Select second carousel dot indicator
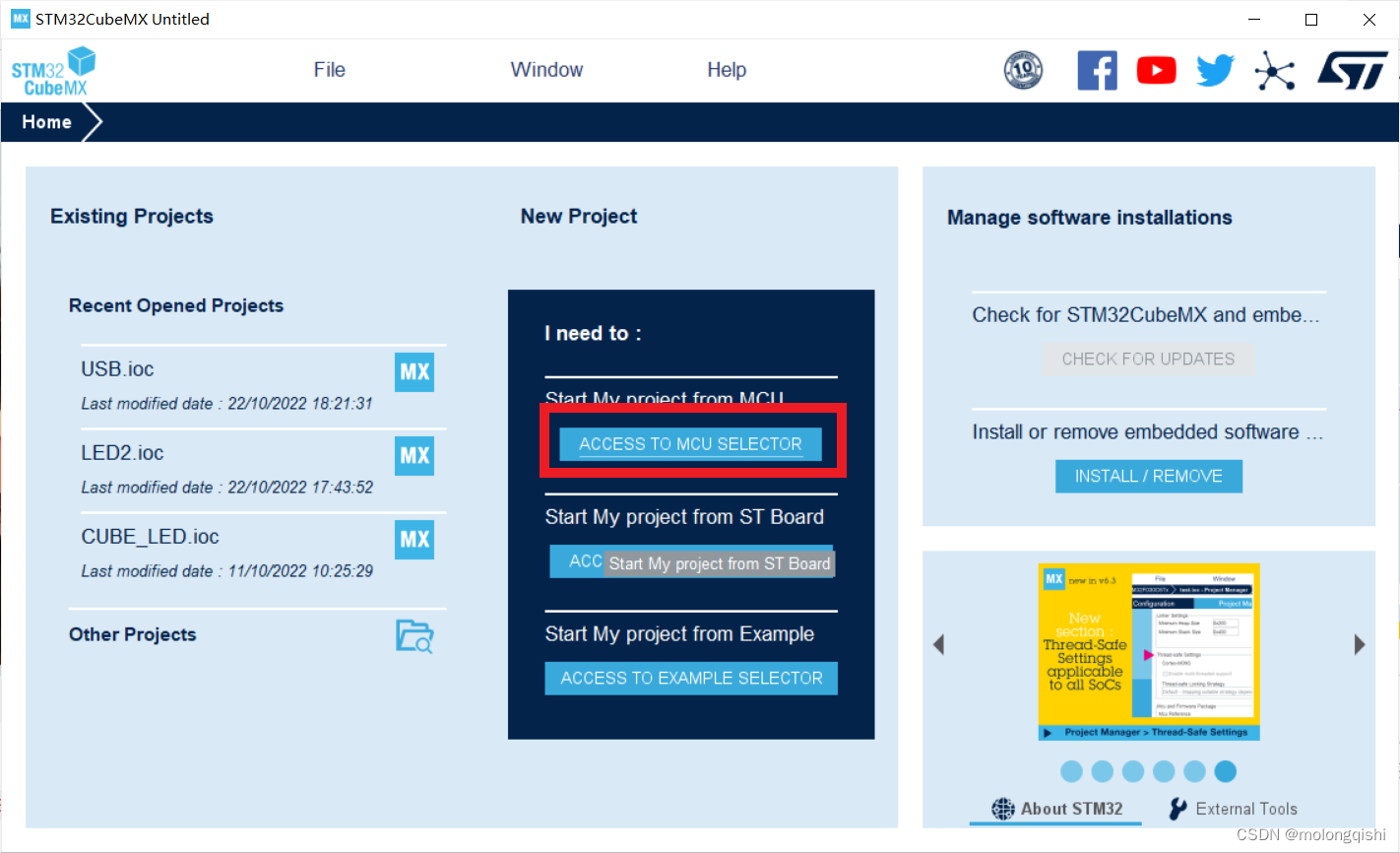Screen dimensions: 1400x853 [x=1103, y=771]
